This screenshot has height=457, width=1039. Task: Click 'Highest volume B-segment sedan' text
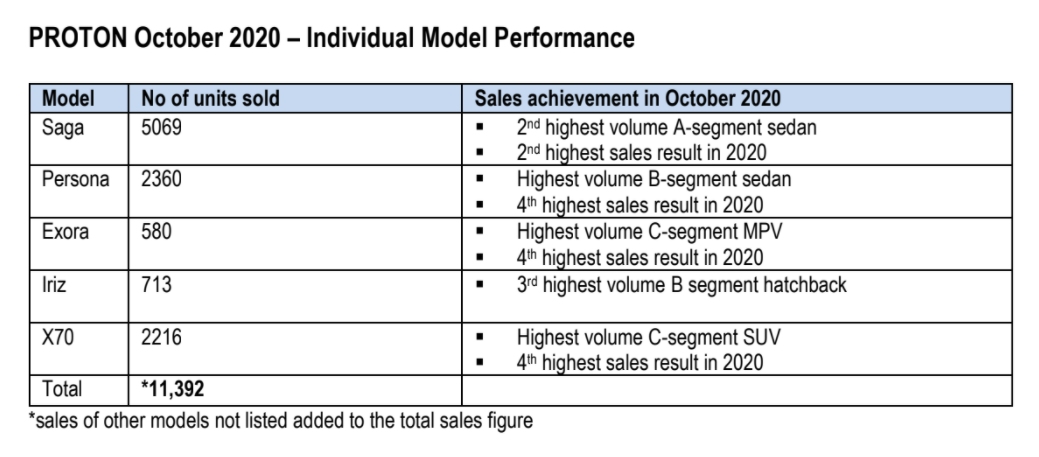pyautogui.click(x=652, y=180)
